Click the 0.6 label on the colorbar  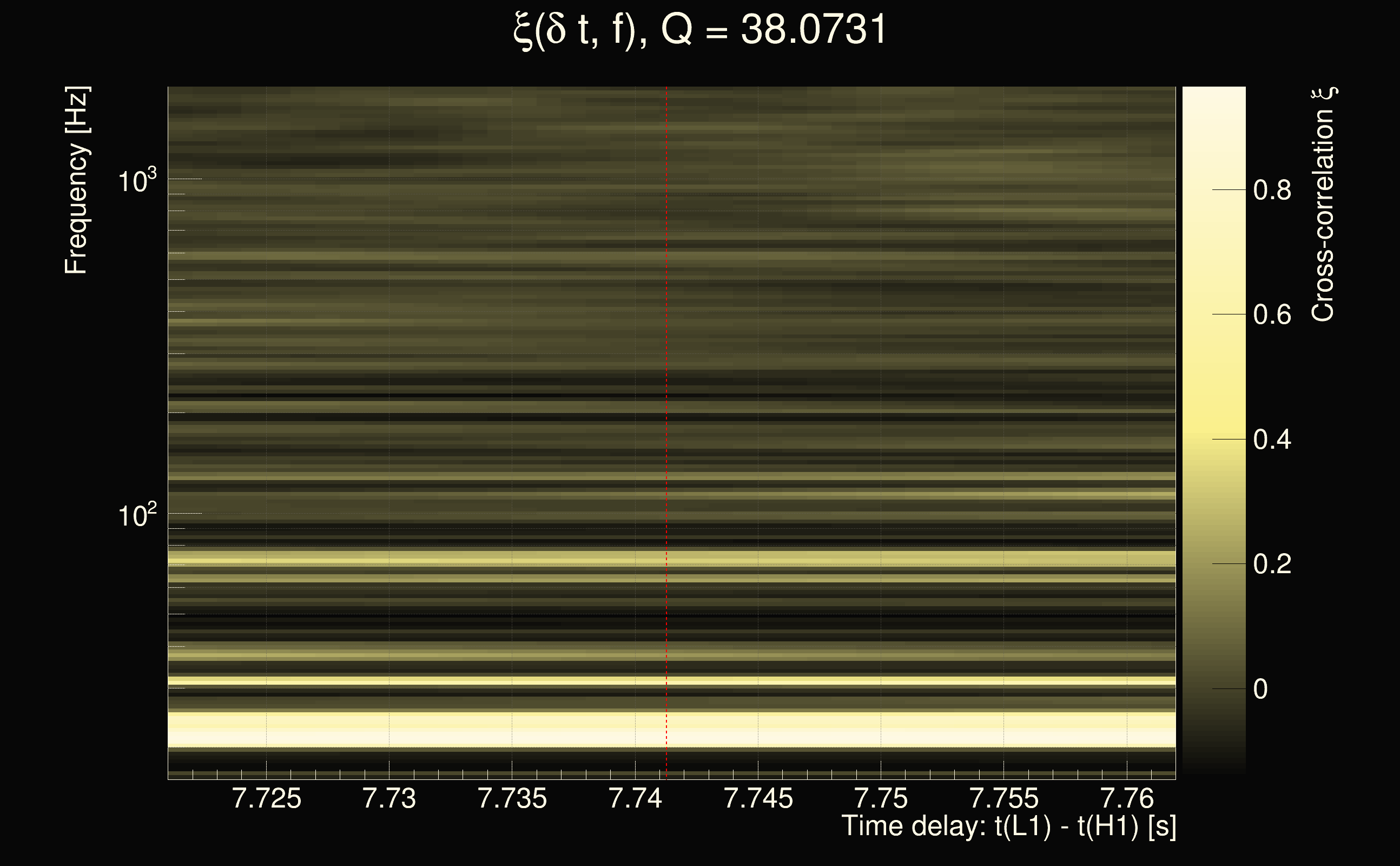[x=1272, y=315]
